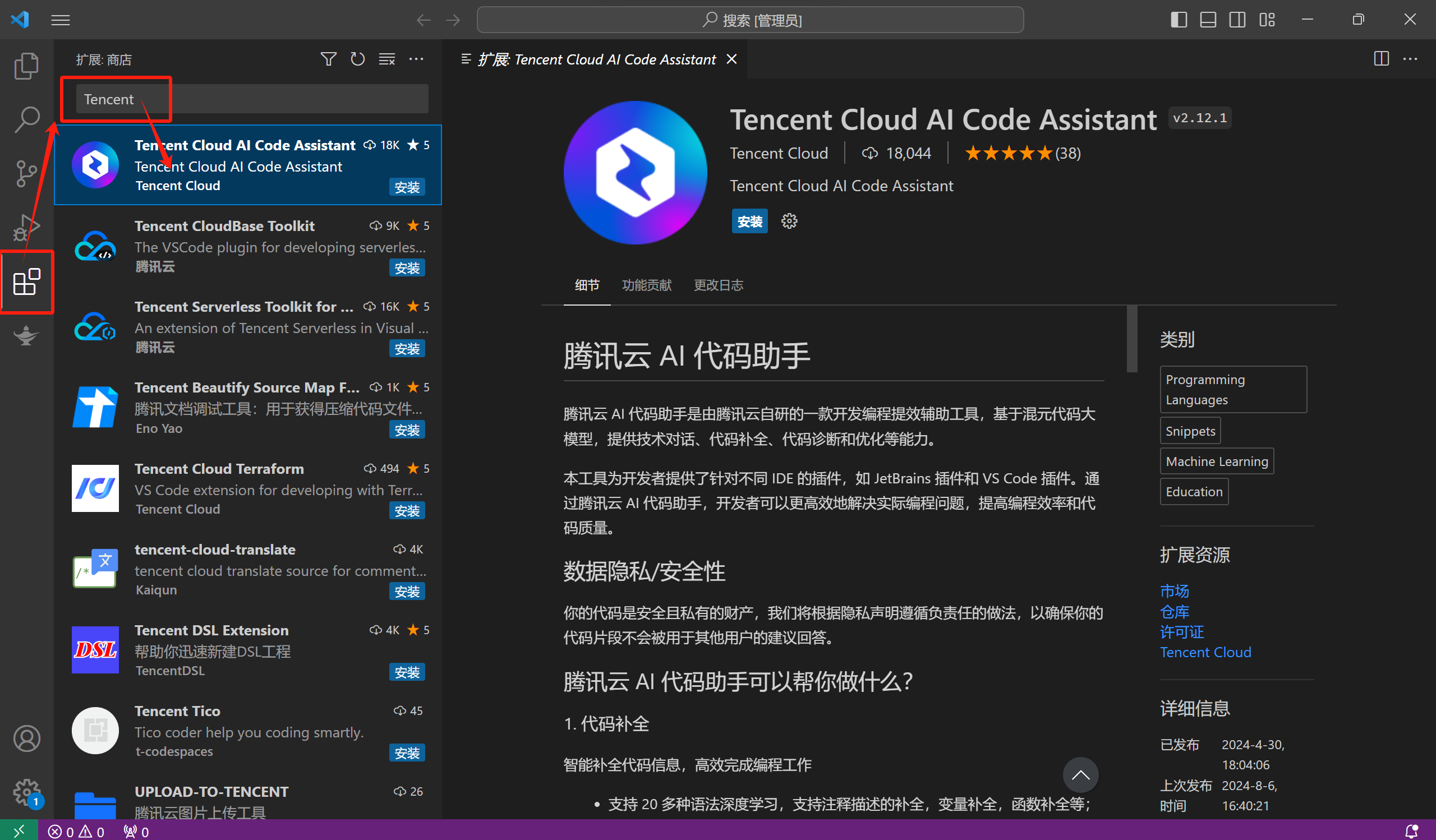Open the remote window status bar button
Viewport: 1436px width, 840px height.
click(x=19, y=831)
